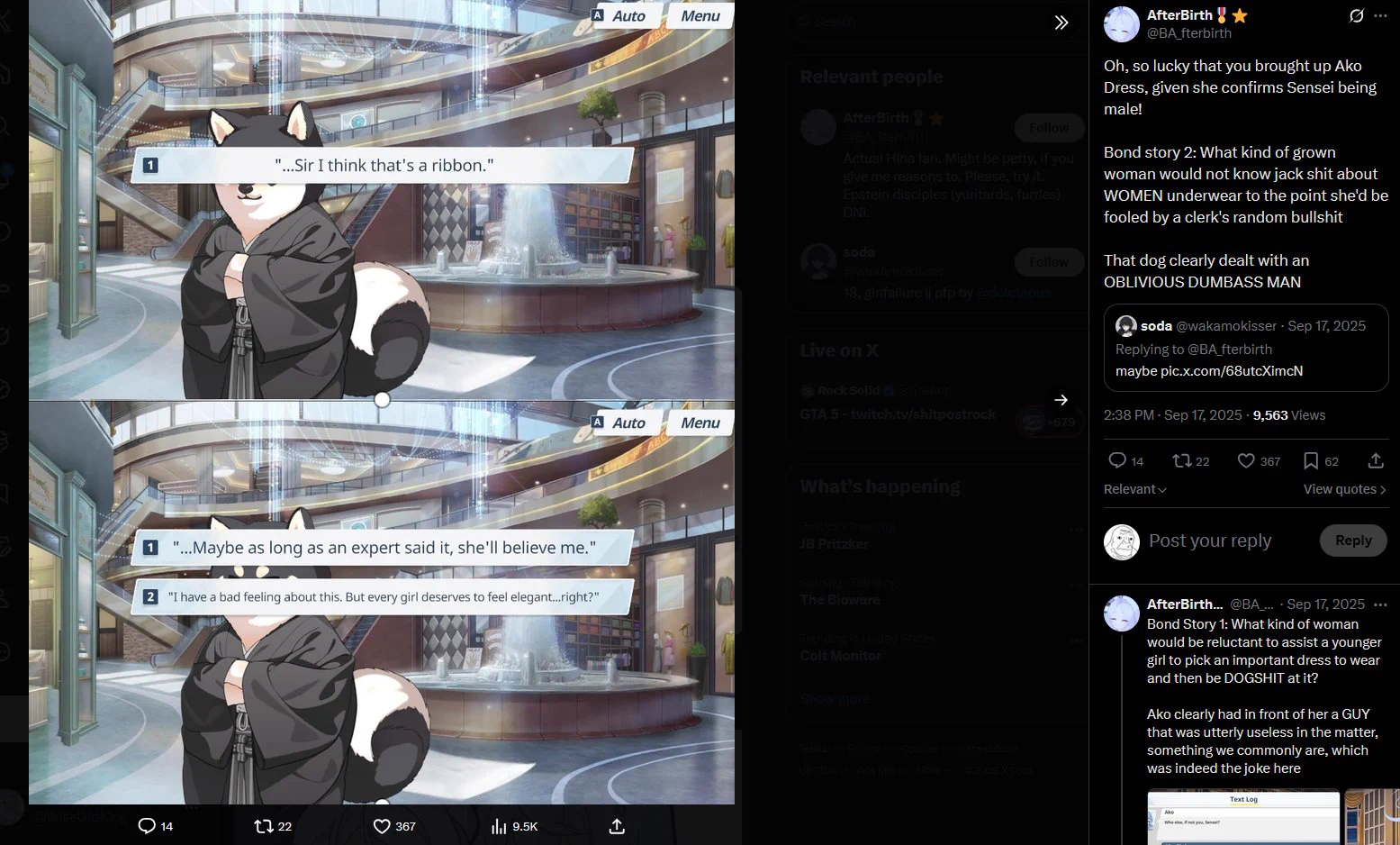Like the tweet via heart showing 367 in panel
This screenshot has height=845, width=1400.
pos(1259,461)
